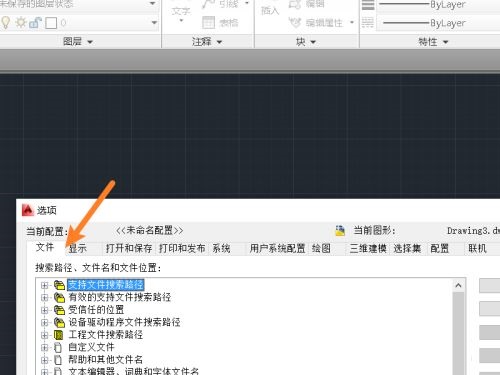
Task: Click the layer color square swatch
Action: click(51, 23)
